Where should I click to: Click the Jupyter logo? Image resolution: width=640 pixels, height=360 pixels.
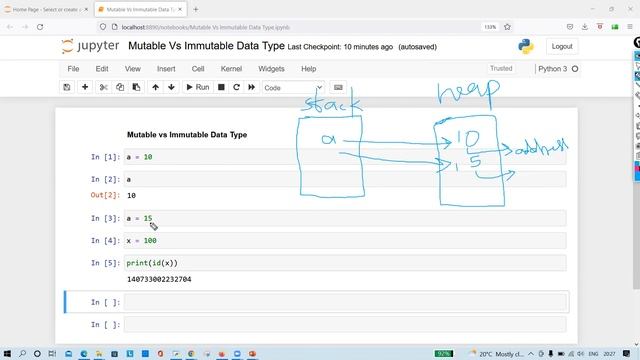(90, 46)
